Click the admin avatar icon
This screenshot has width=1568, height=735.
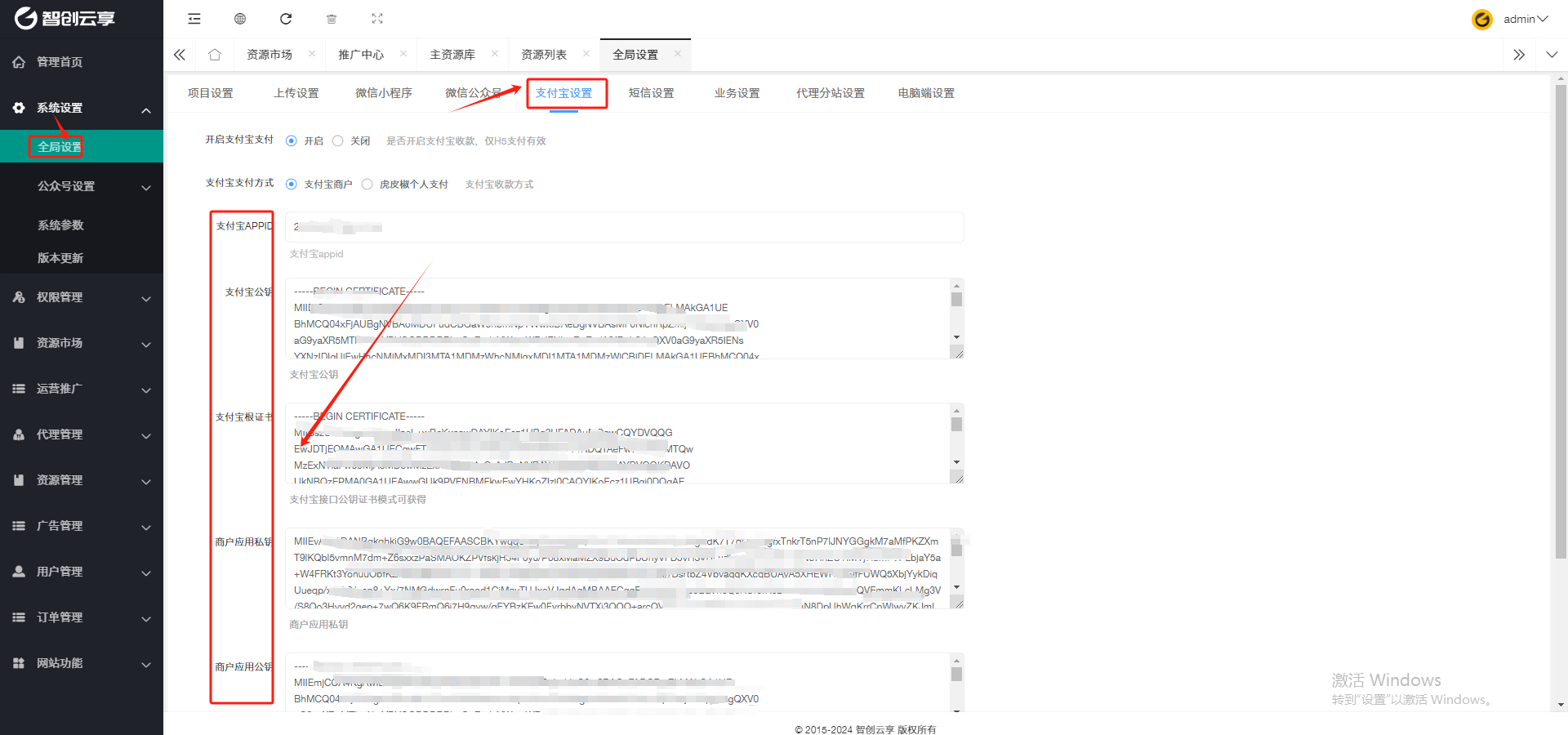1482,19
